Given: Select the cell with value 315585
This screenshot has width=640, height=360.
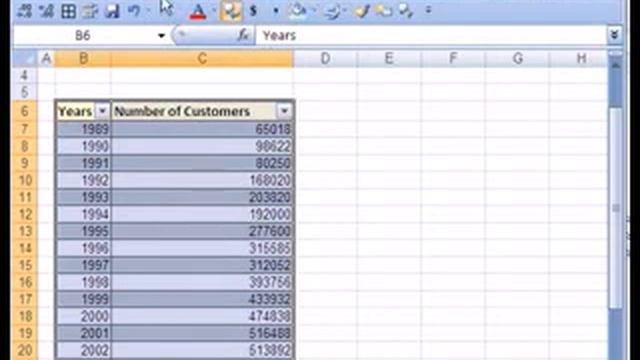Looking at the screenshot, I should (x=202, y=248).
